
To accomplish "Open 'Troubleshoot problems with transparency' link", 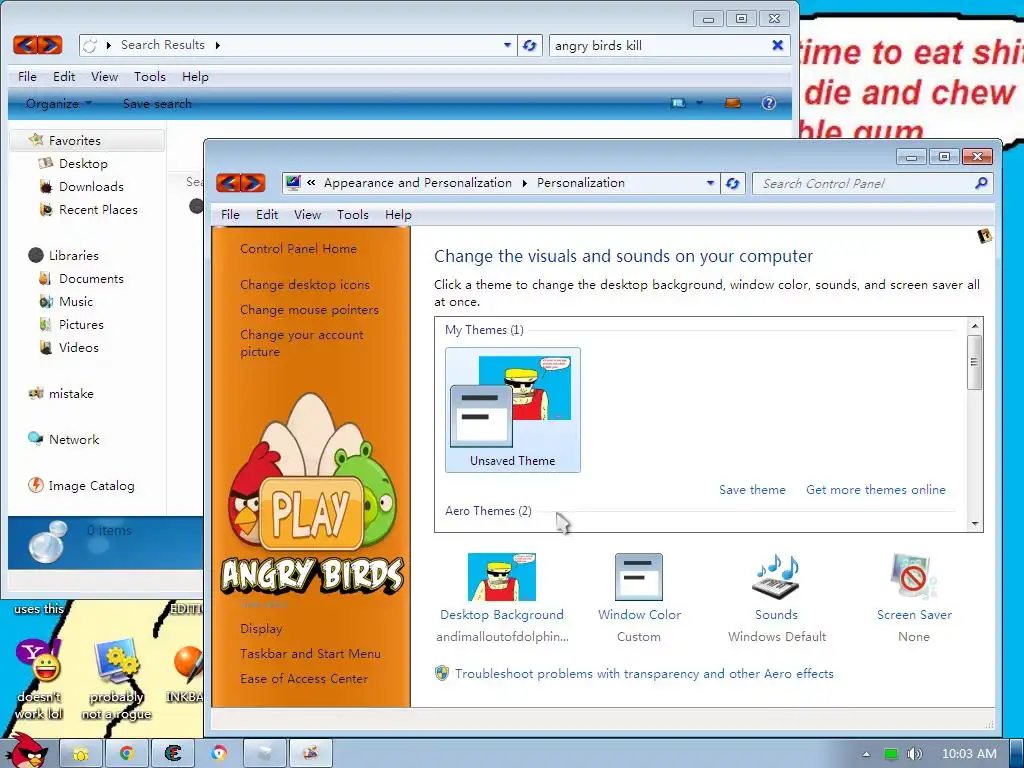I will 644,673.
